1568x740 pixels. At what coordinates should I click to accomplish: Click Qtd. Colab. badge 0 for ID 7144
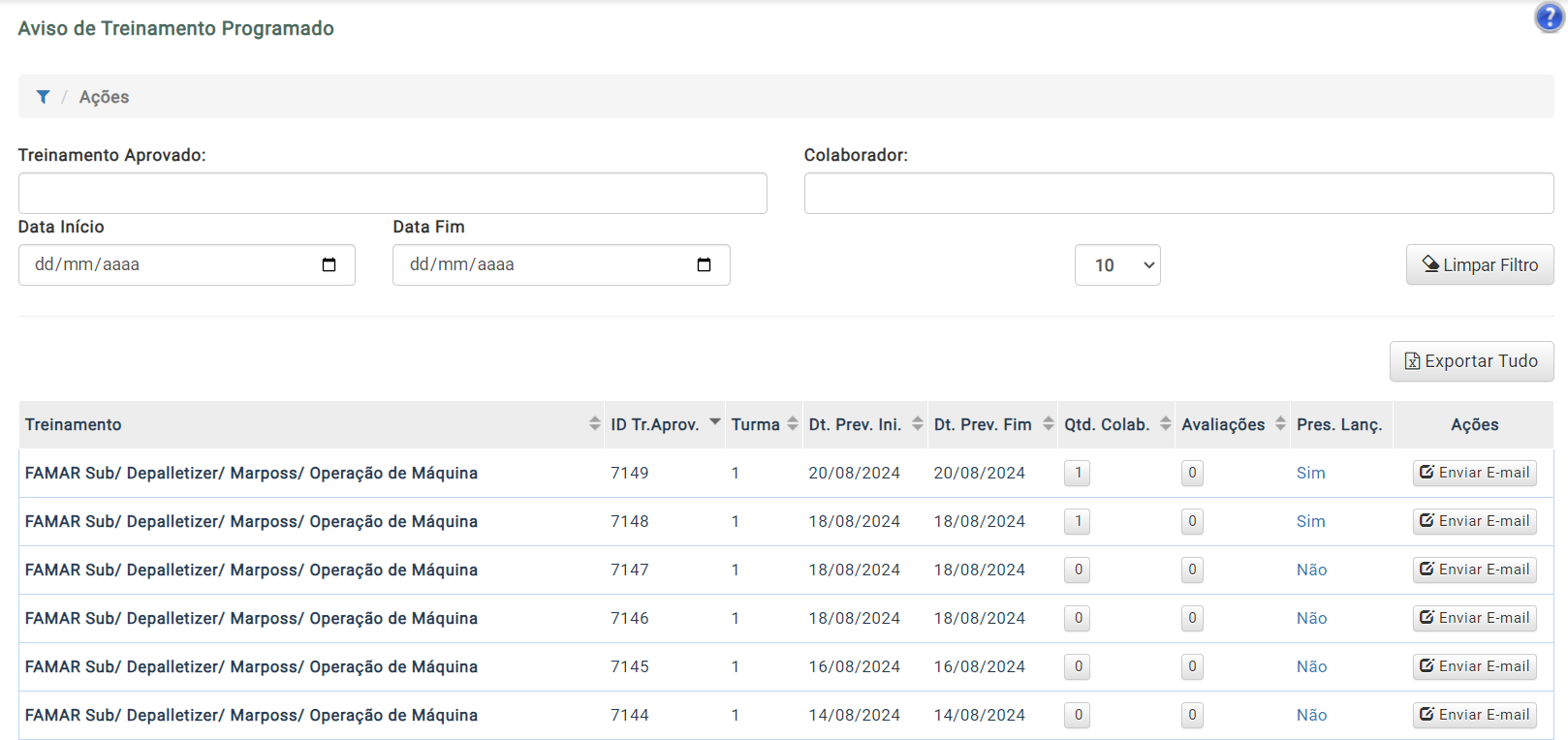1078,715
